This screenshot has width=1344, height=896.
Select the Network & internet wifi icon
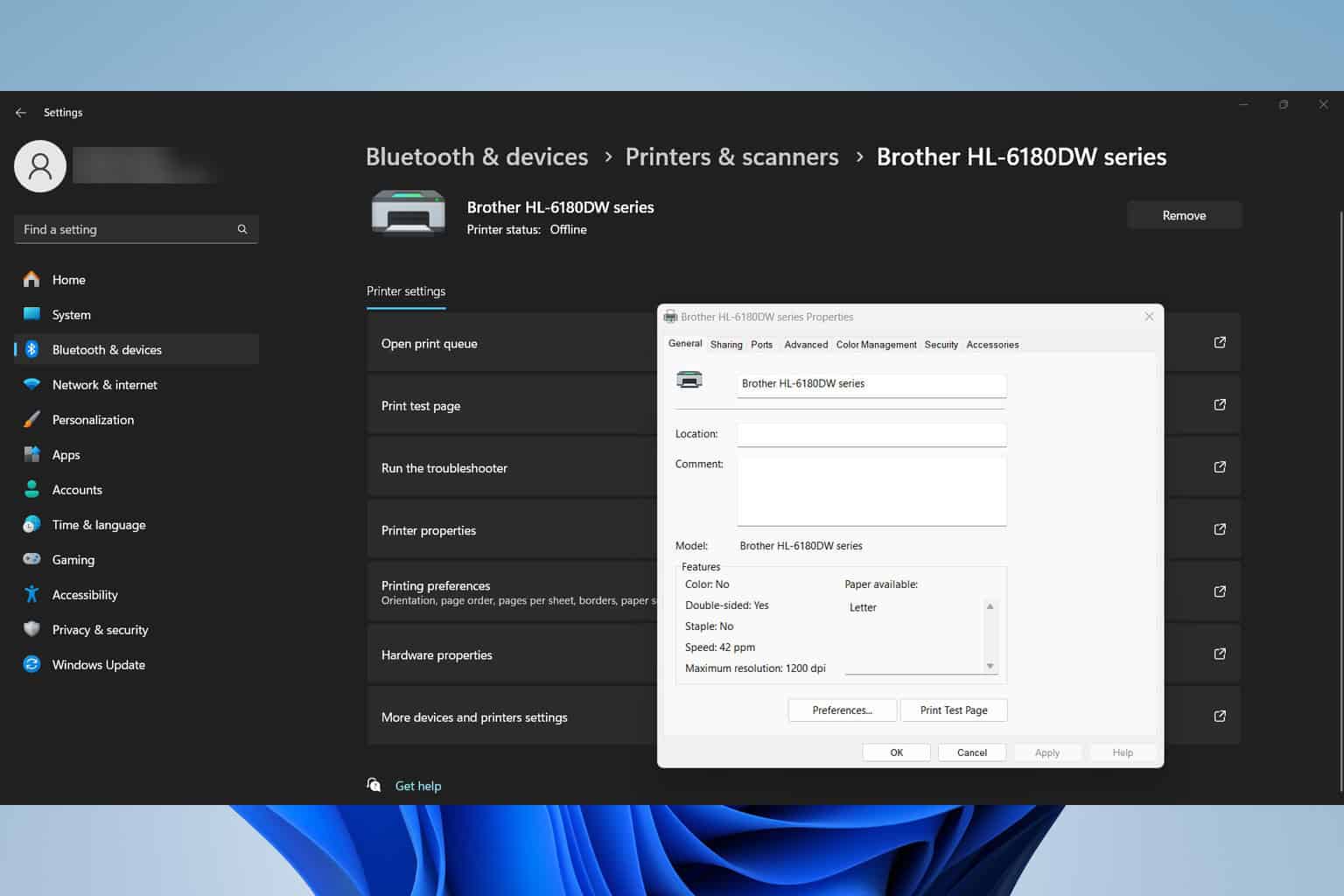(31, 384)
